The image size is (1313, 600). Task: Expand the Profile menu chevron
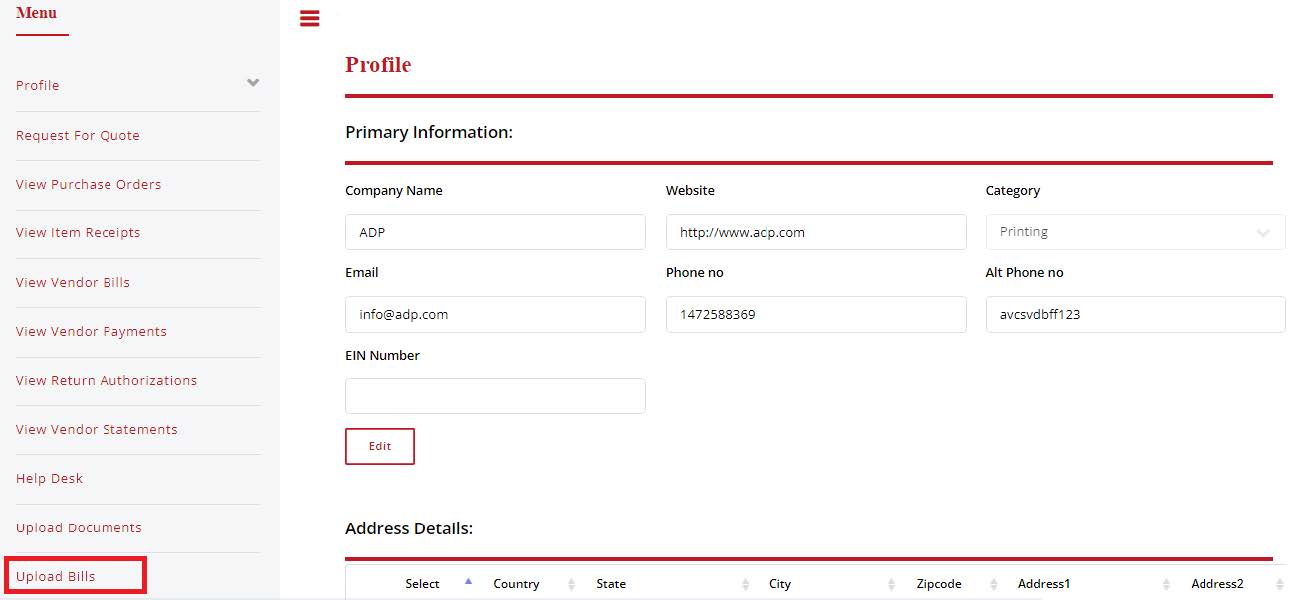253,83
